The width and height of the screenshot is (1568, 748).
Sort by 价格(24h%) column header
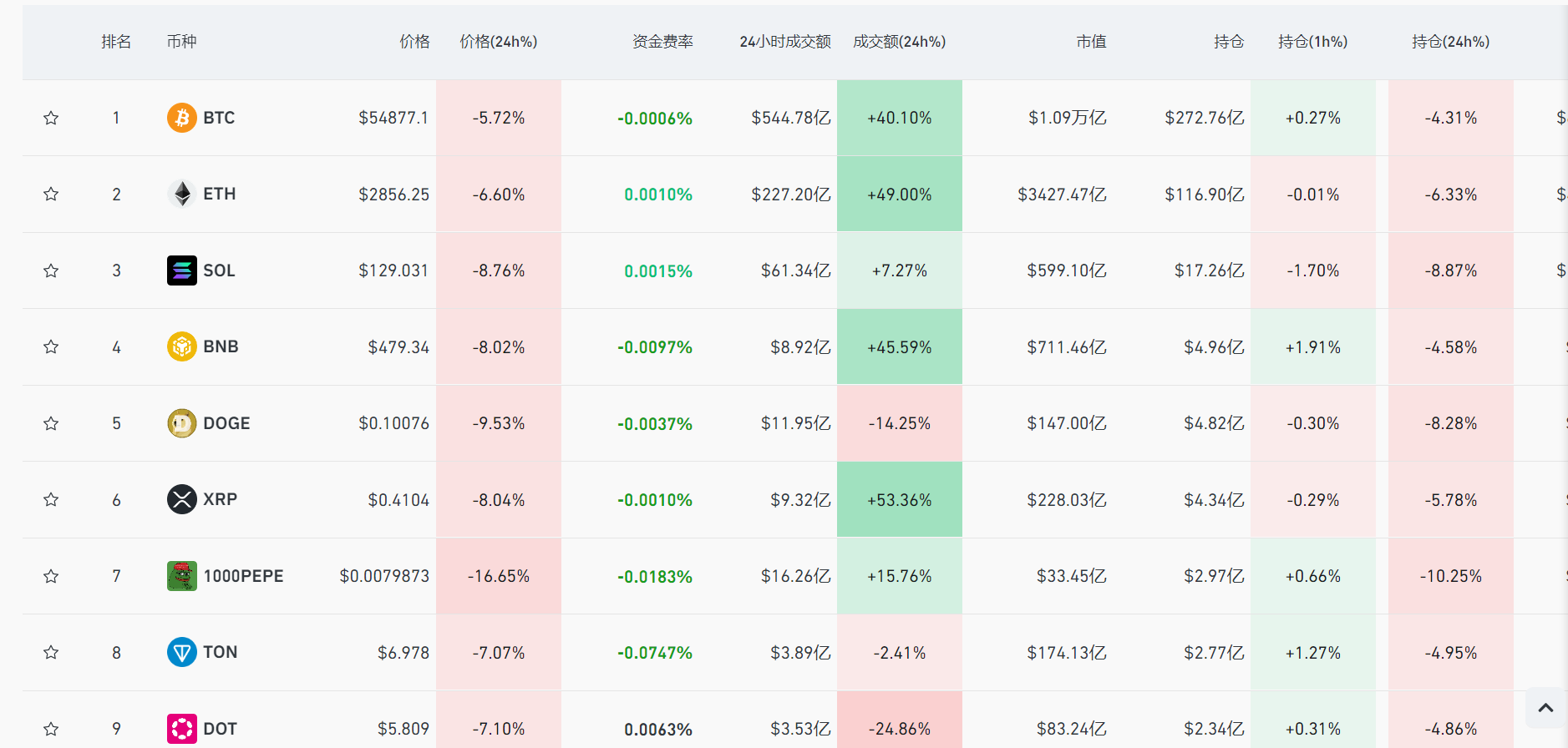[x=498, y=42]
